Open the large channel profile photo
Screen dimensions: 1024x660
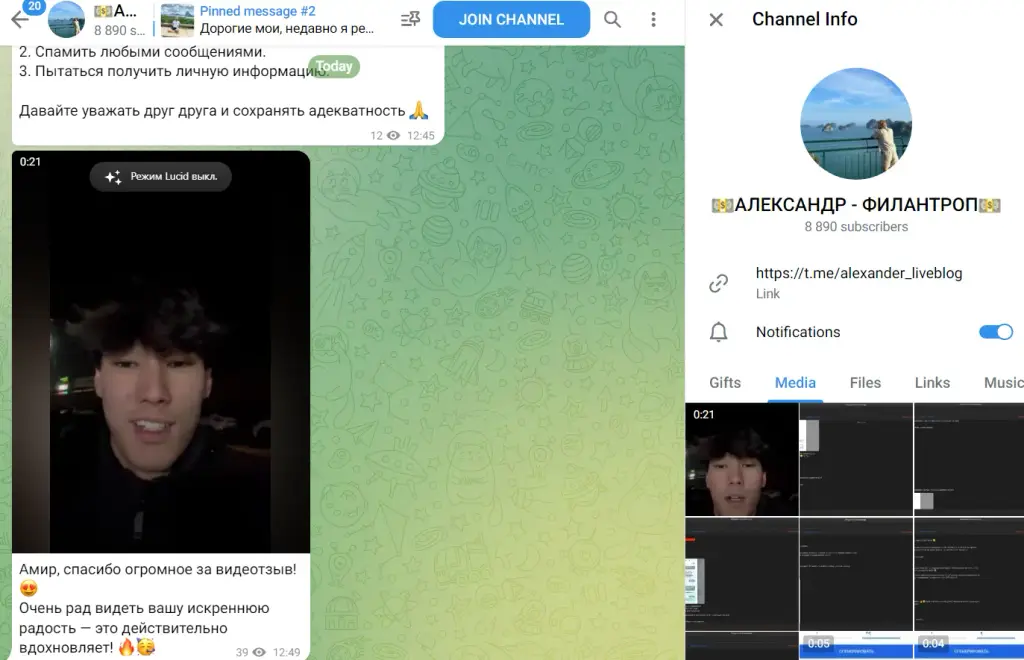point(856,124)
